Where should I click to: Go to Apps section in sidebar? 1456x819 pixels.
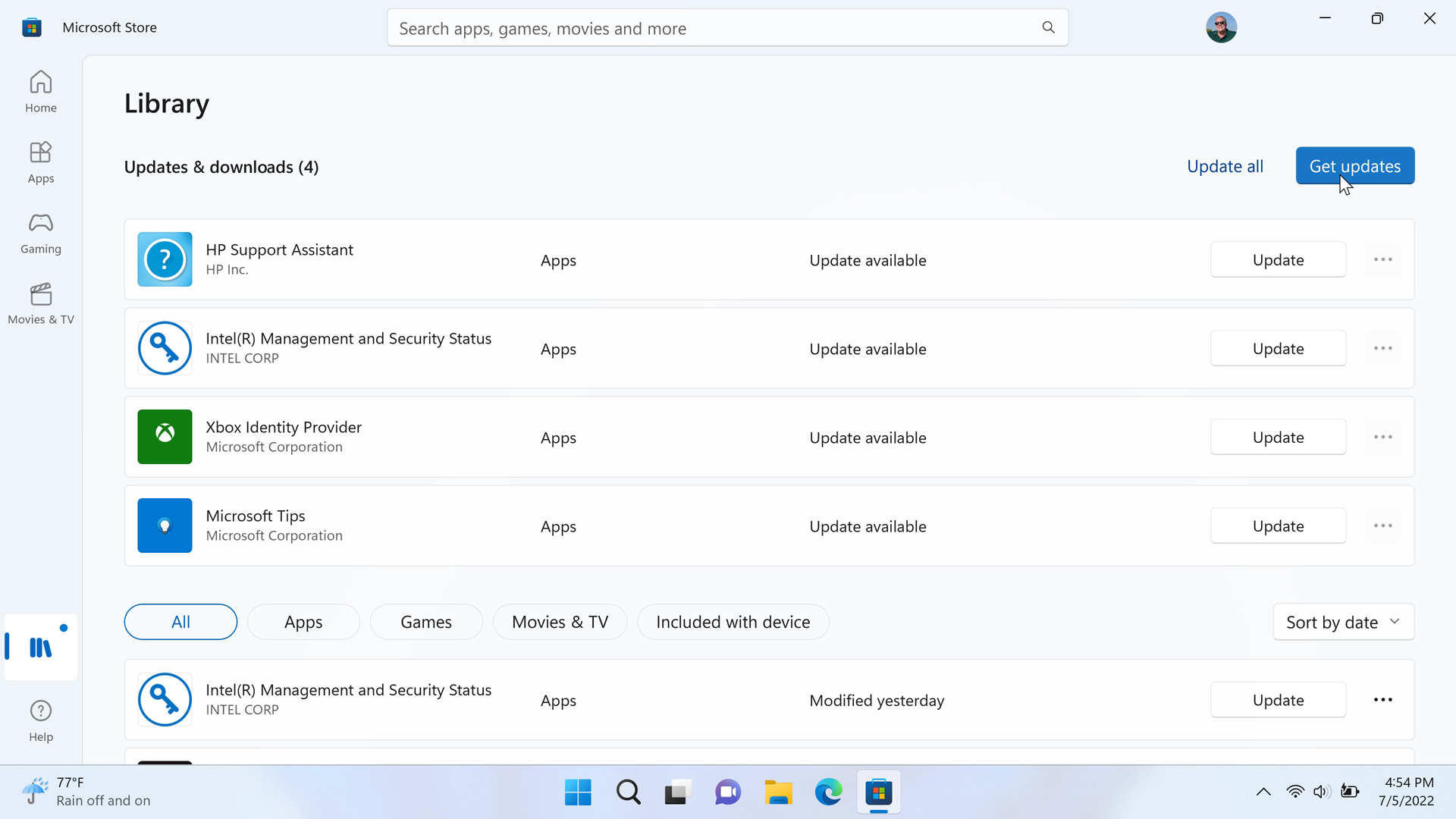pos(41,162)
